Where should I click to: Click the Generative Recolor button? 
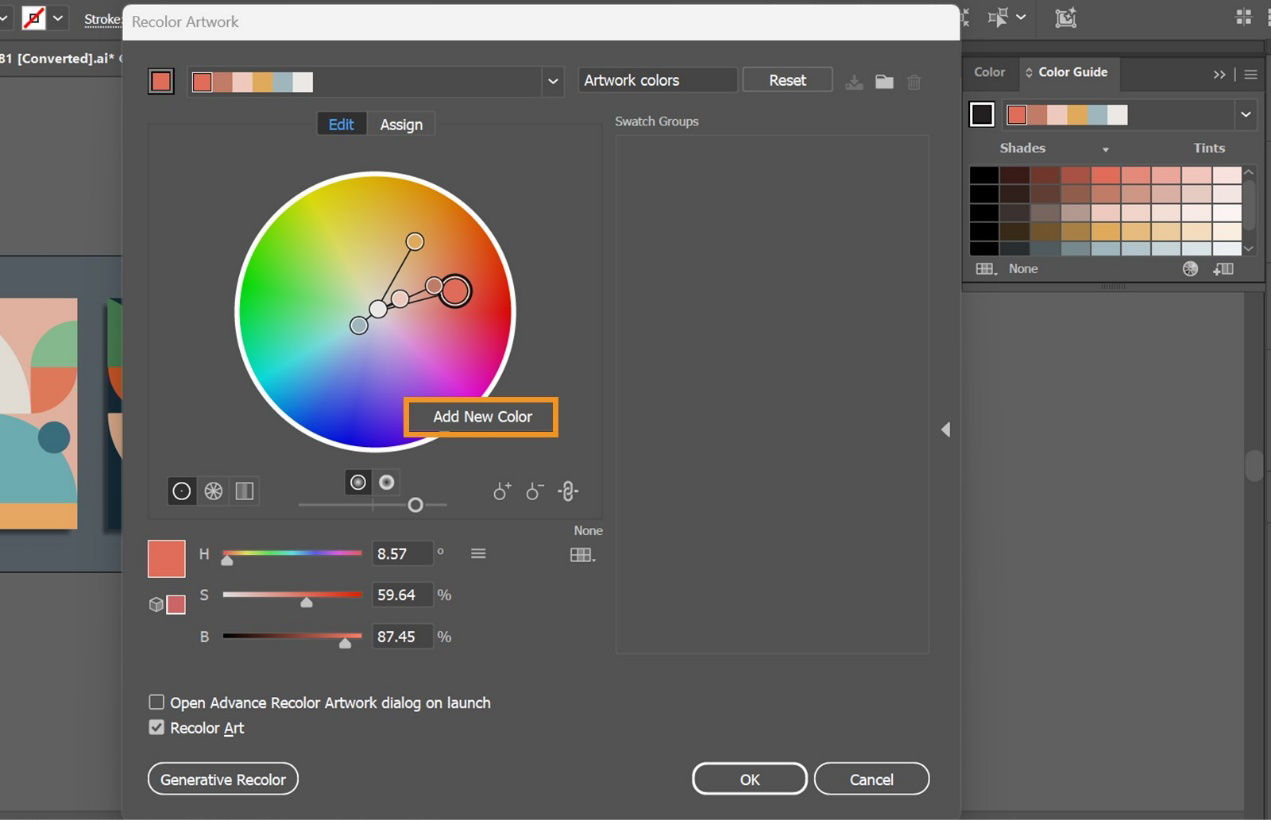[222, 778]
